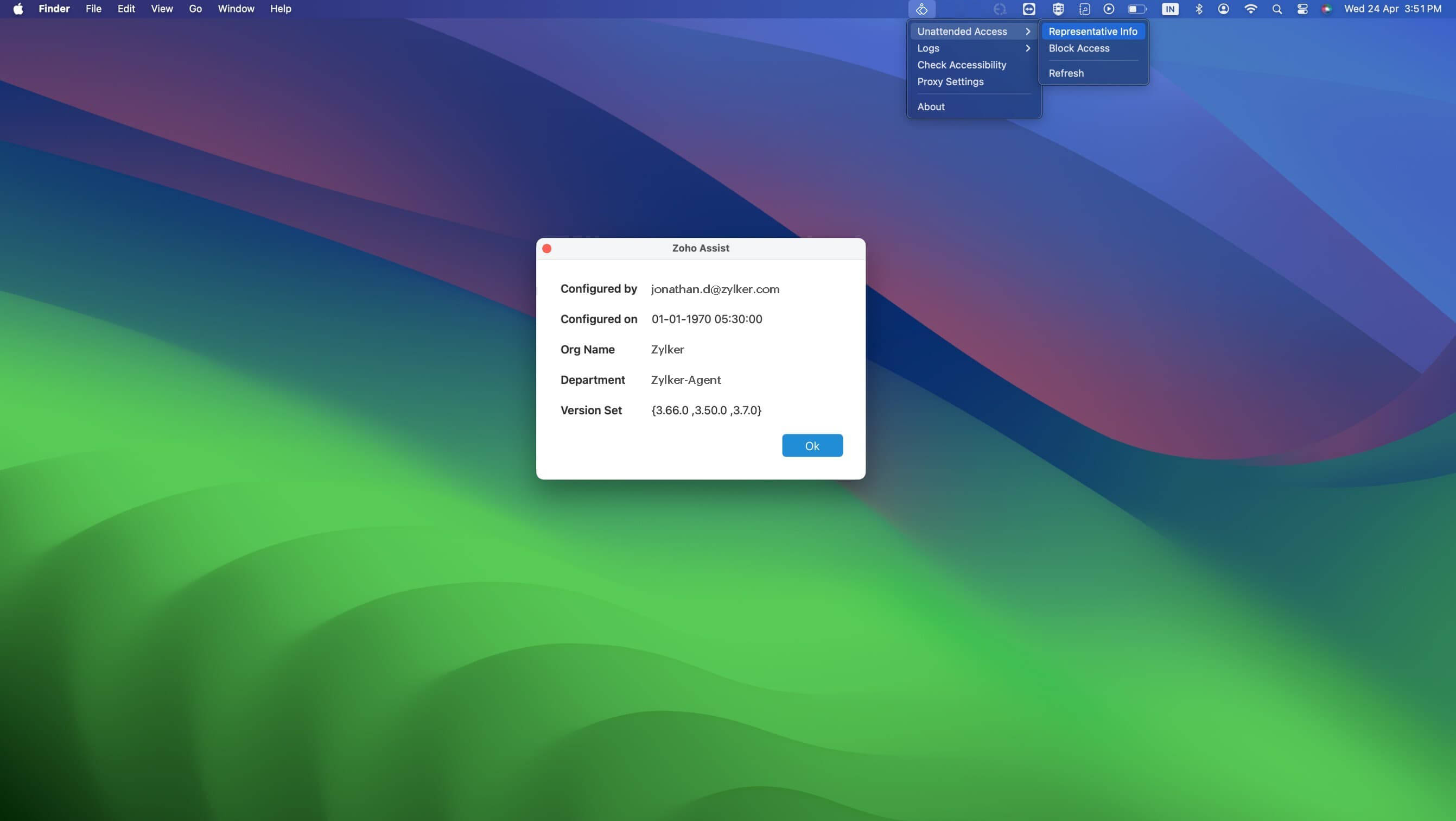Click the battery status icon
The image size is (1456, 821).
(x=1137, y=9)
